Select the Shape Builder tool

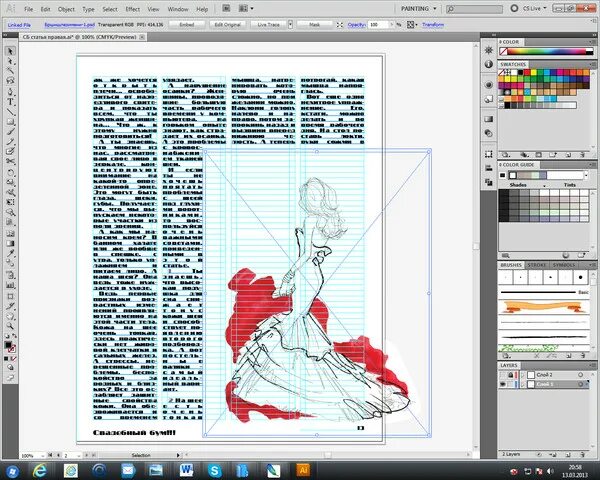point(10,212)
